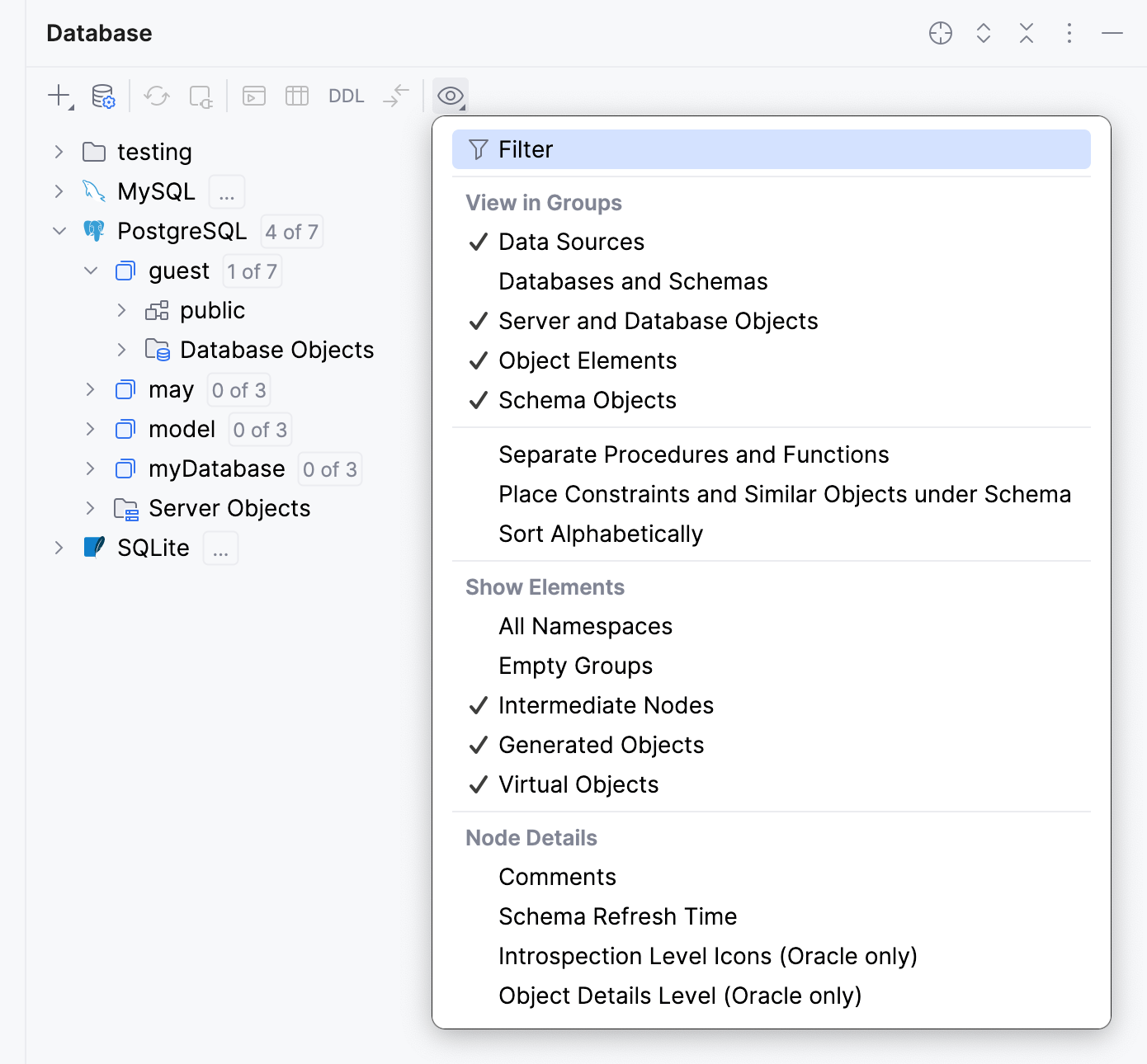Click the Filter option at popup top
Image resolution: width=1147 pixels, height=1064 pixels.
point(525,149)
